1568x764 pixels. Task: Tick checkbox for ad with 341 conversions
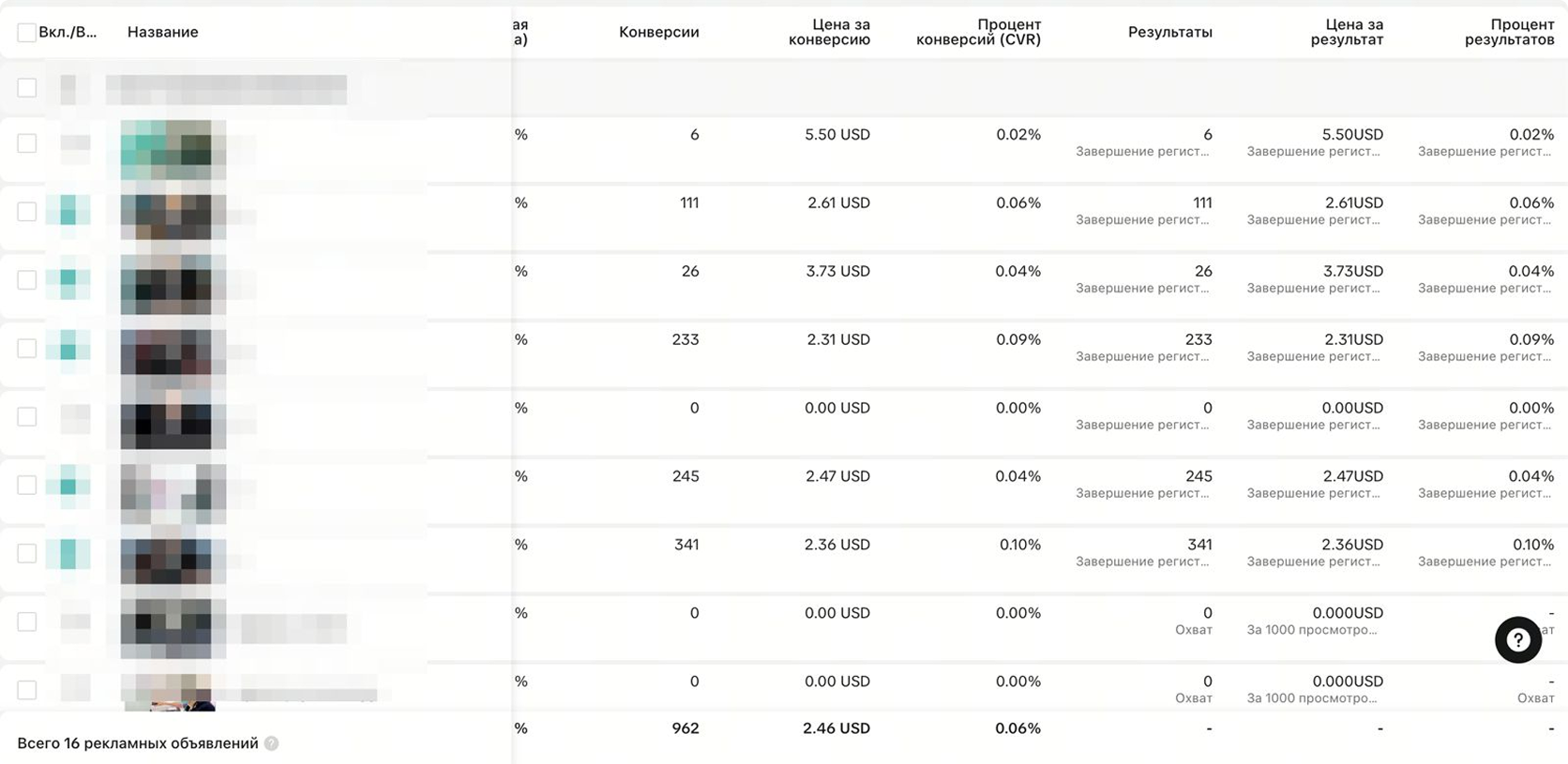click(x=26, y=553)
